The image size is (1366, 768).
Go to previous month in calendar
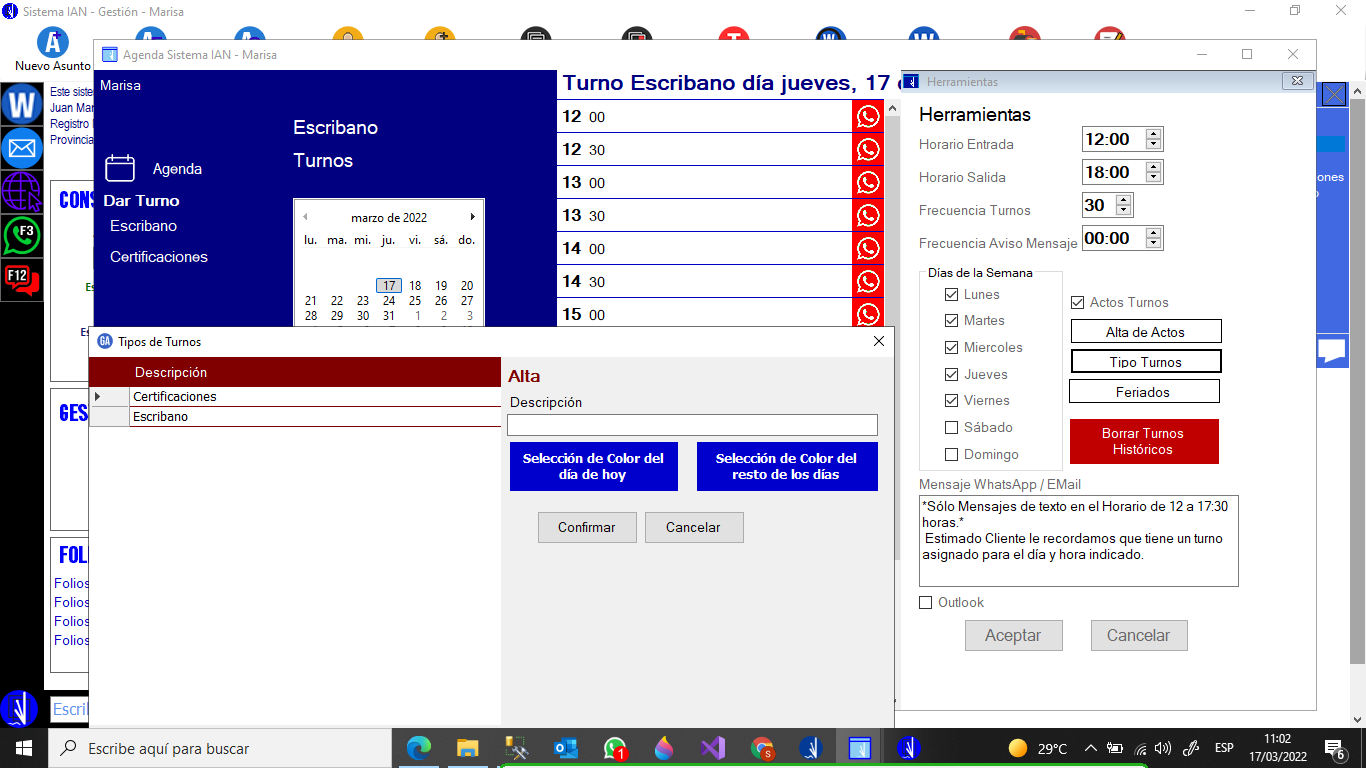(305, 217)
